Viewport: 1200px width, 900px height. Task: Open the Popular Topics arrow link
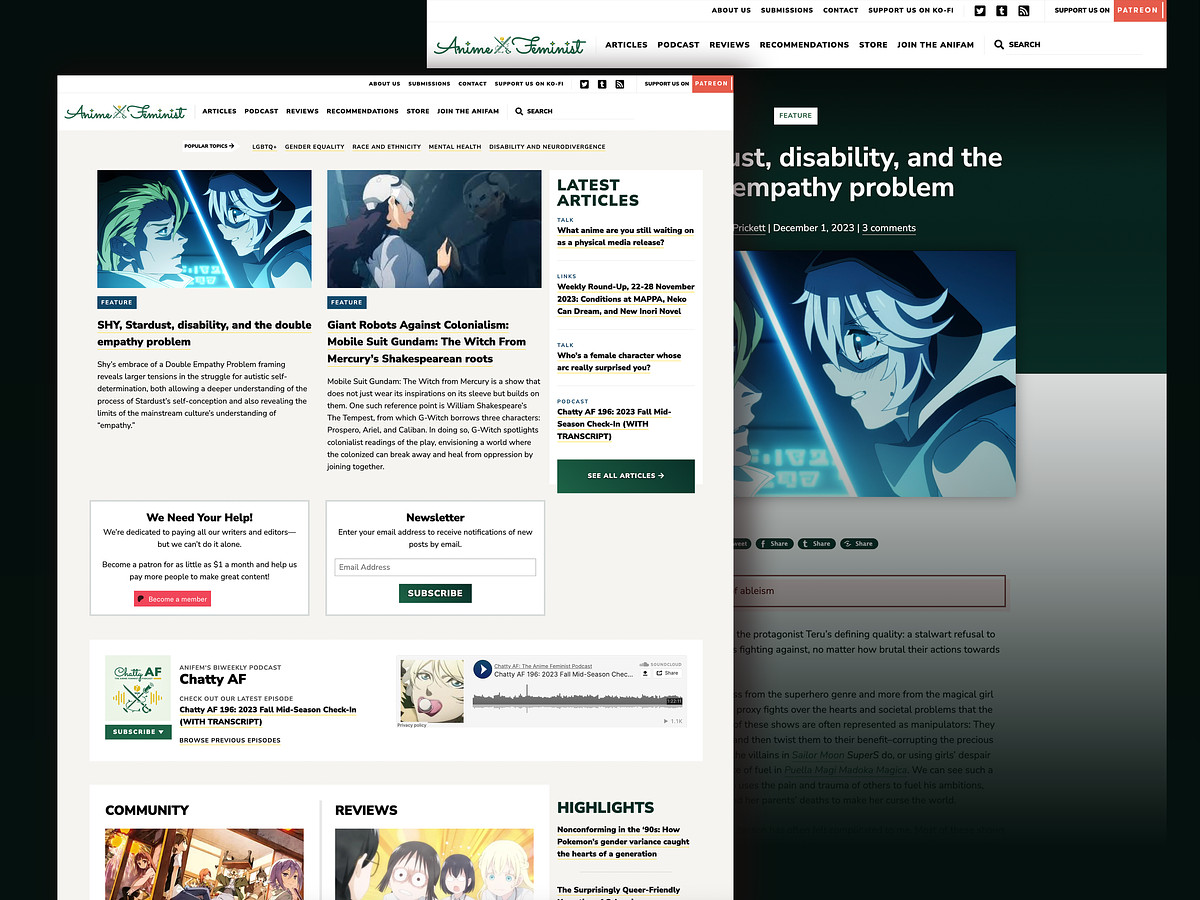point(209,146)
